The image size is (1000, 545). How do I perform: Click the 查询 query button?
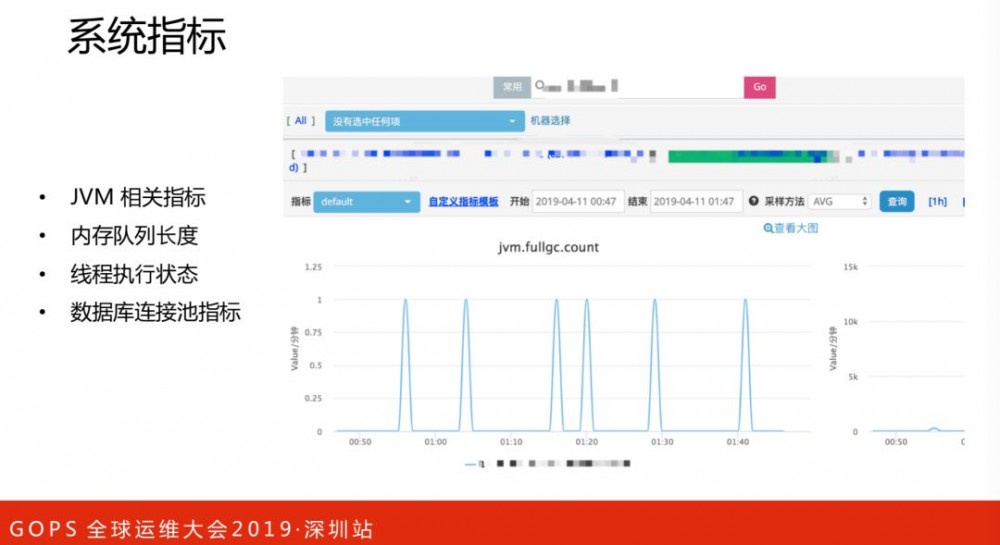(897, 201)
